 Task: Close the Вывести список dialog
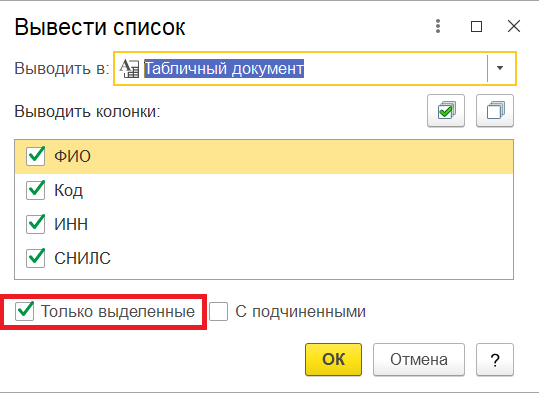pyautogui.click(x=514, y=26)
